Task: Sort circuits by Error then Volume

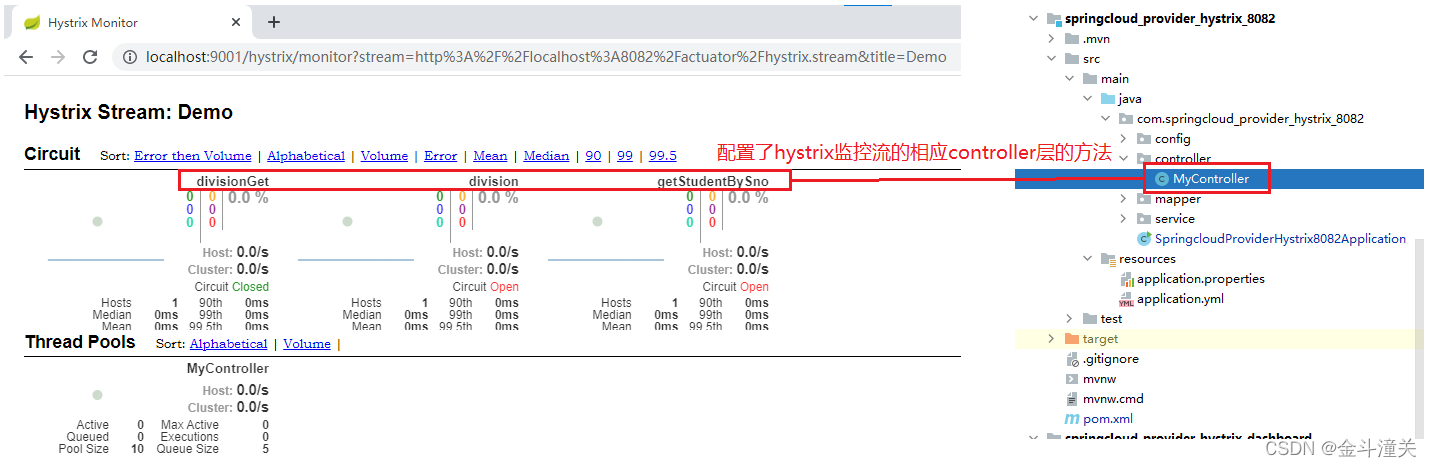Action: [x=193, y=156]
